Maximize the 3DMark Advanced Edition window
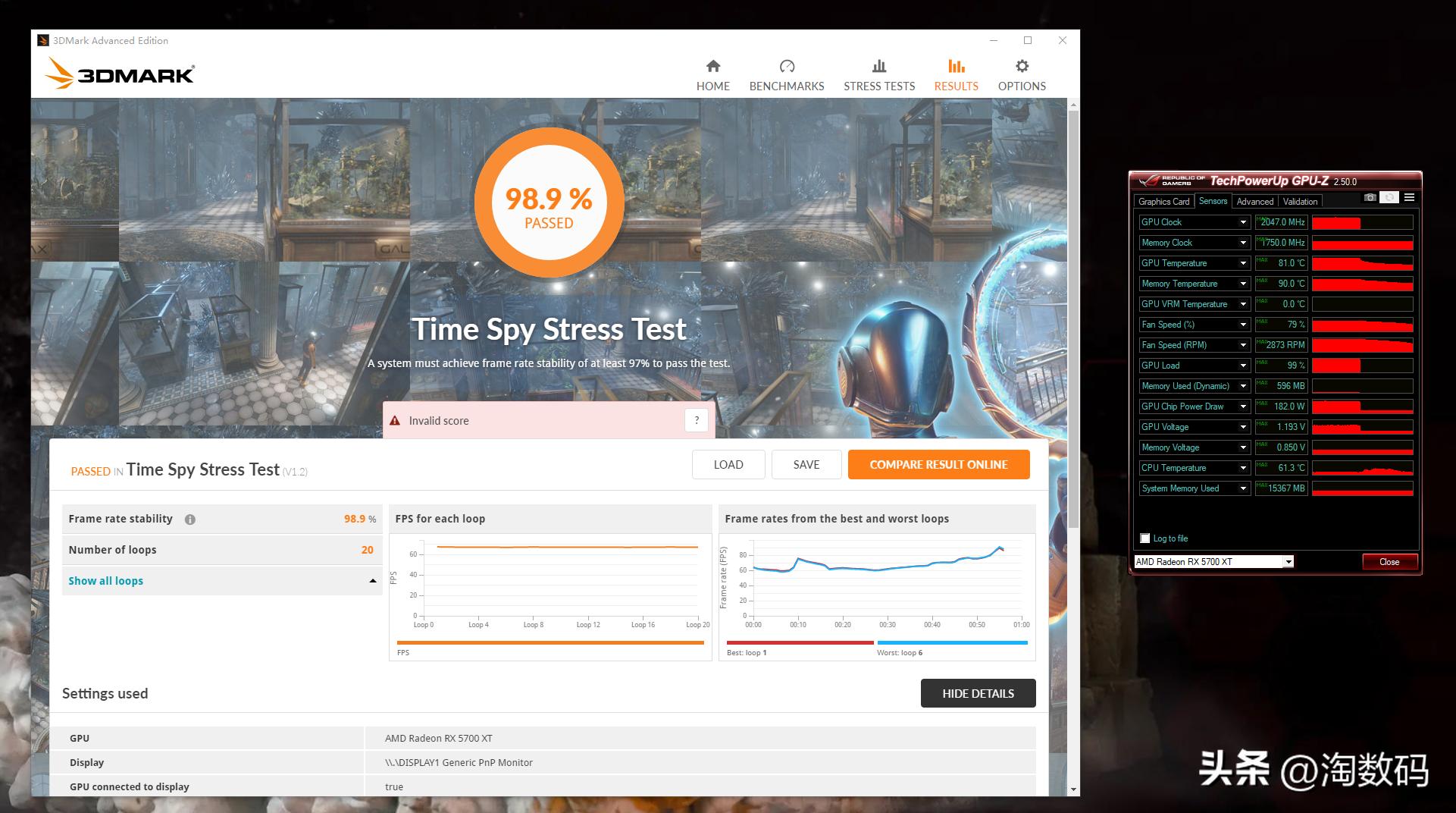The width and height of the screenshot is (1456, 813). coord(1028,40)
